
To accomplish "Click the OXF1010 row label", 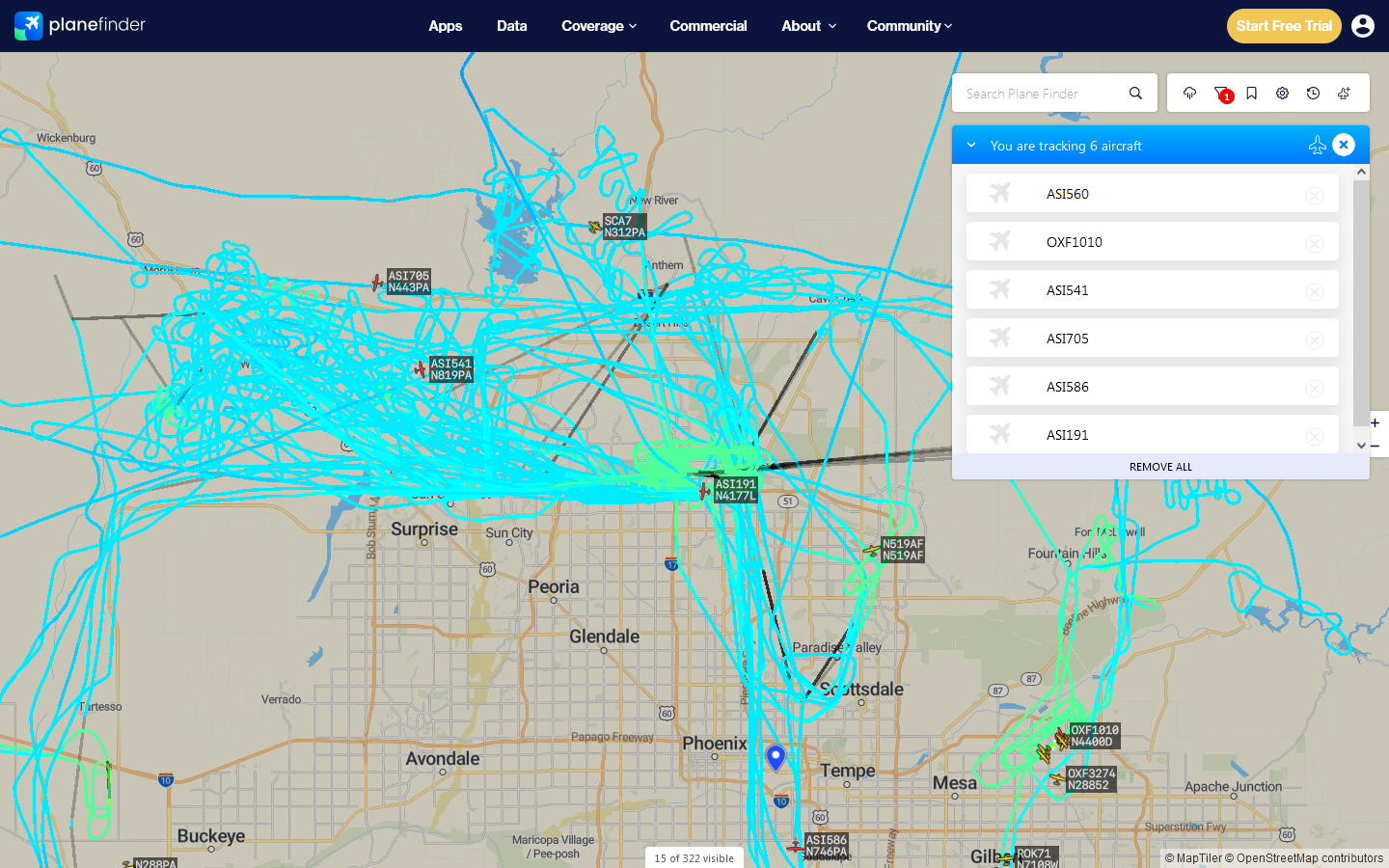I will pyautogui.click(x=1075, y=242).
